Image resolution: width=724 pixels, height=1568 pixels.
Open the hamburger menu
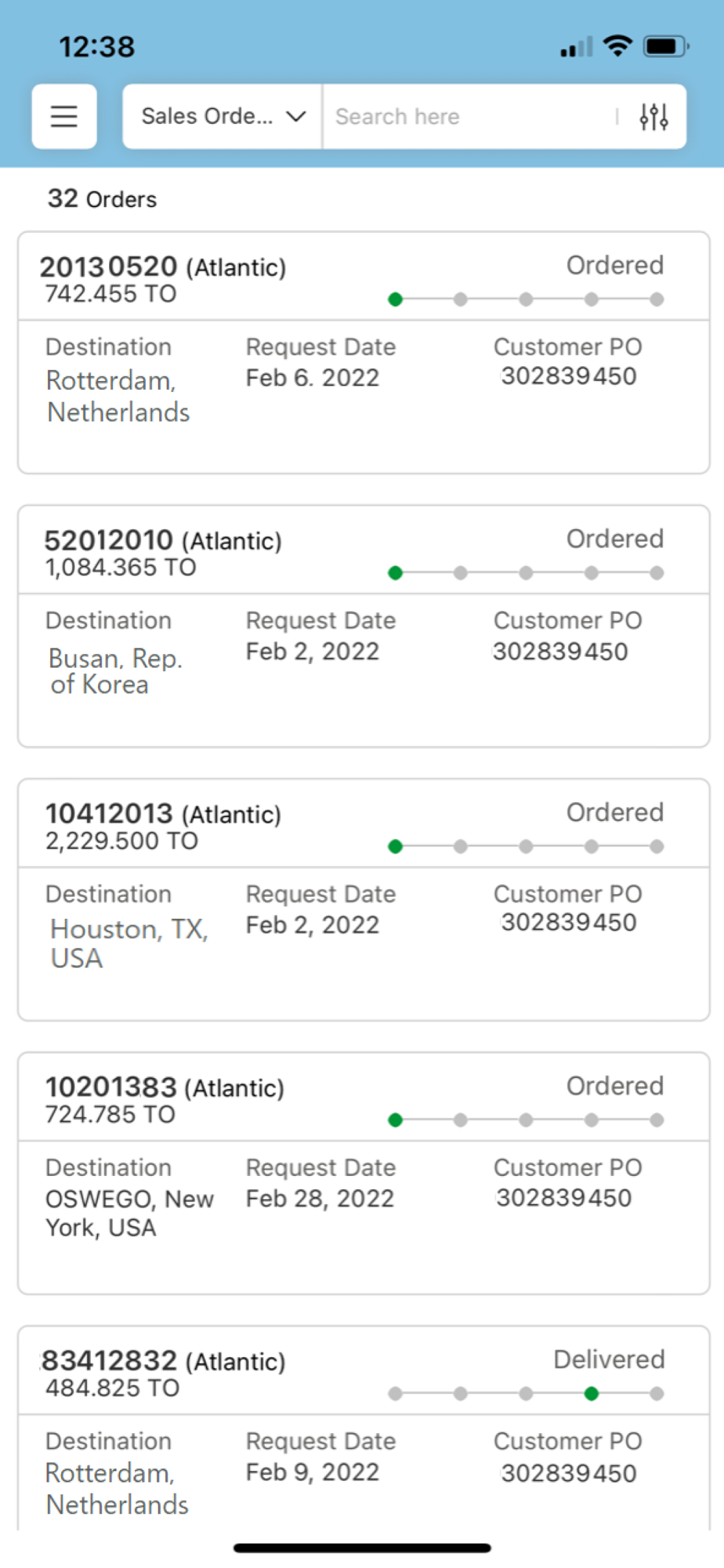click(64, 116)
